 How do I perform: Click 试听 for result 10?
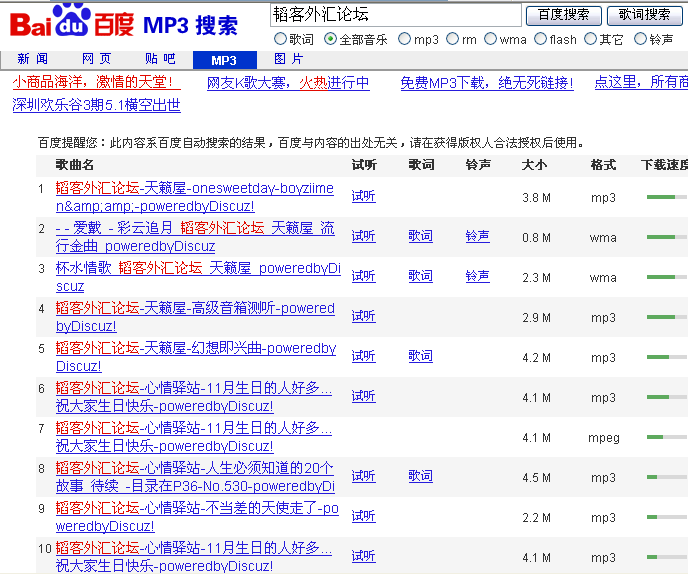[363, 555]
